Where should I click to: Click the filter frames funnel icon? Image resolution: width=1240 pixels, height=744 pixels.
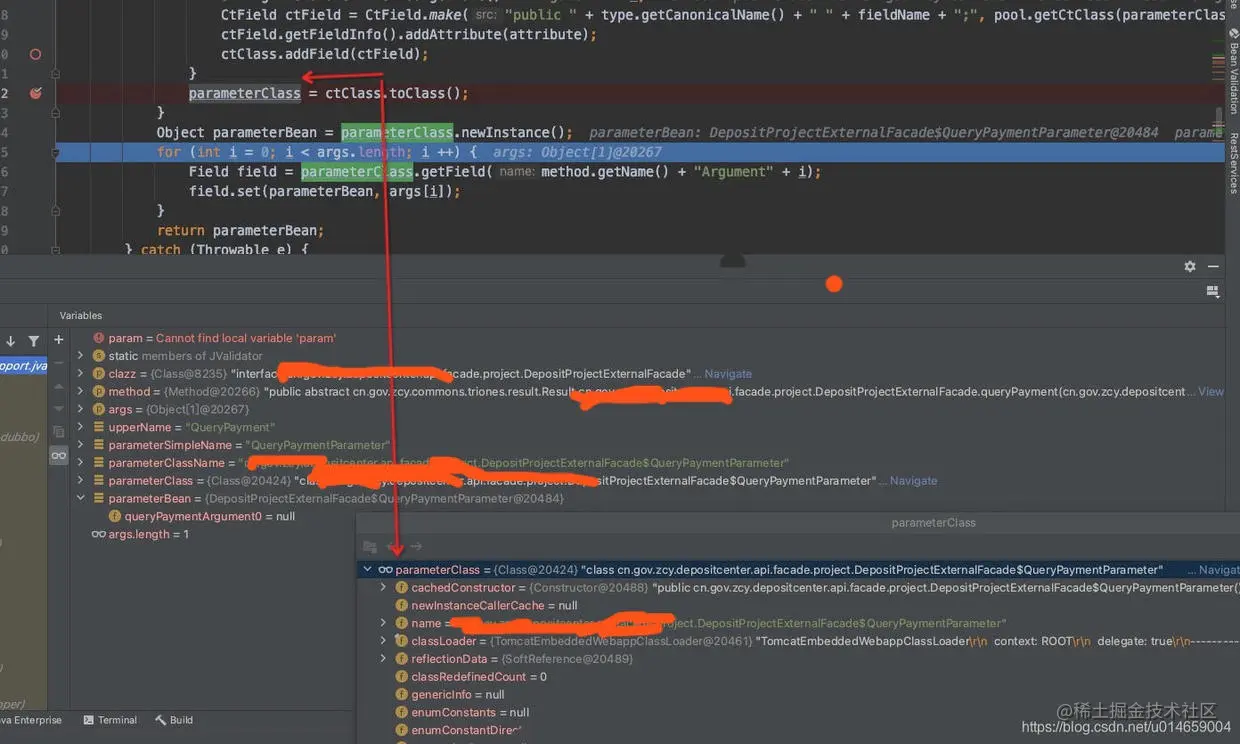(34, 341)
